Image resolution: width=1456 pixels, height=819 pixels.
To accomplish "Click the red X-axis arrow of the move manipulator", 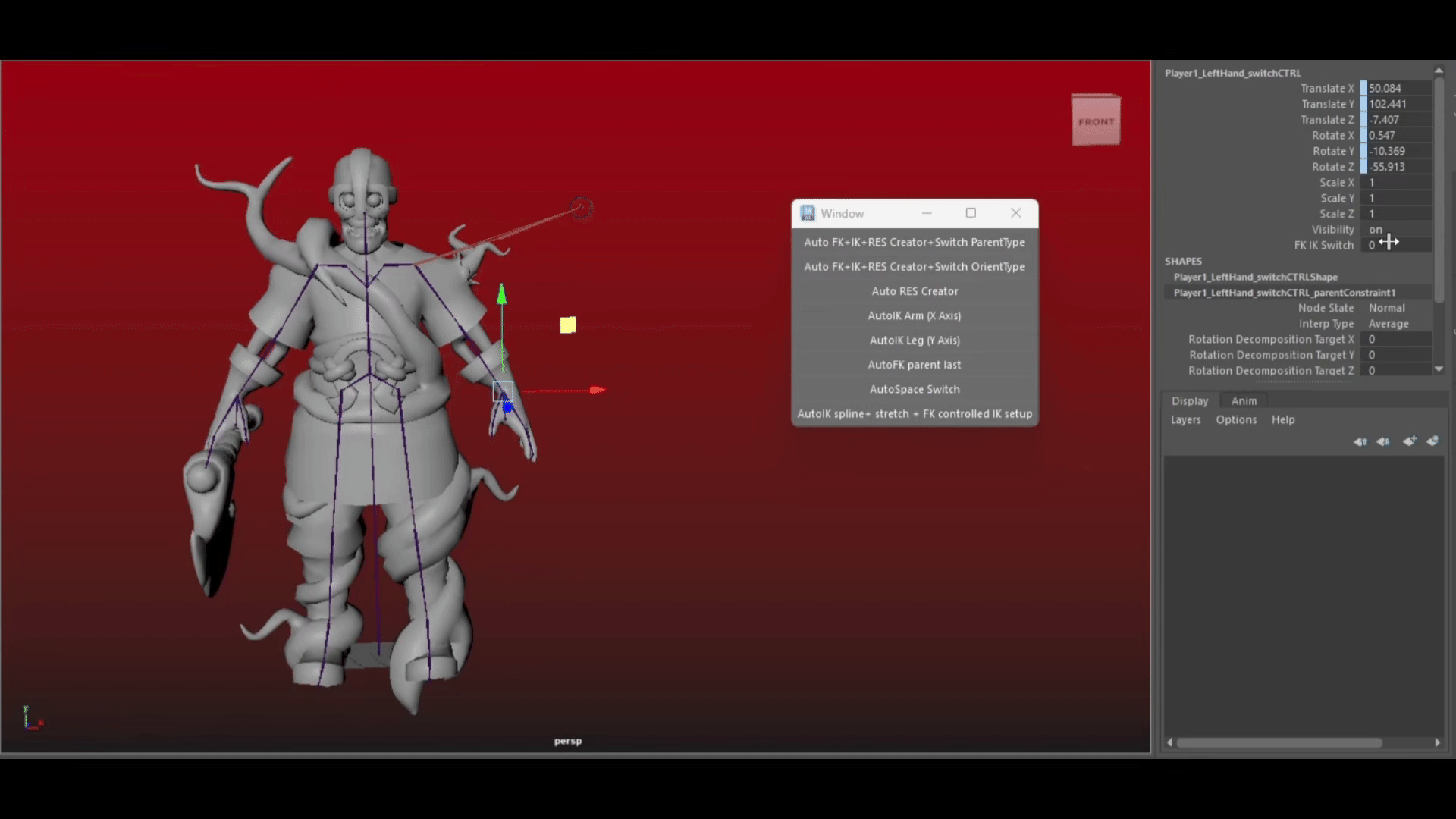I will point(597,390).
